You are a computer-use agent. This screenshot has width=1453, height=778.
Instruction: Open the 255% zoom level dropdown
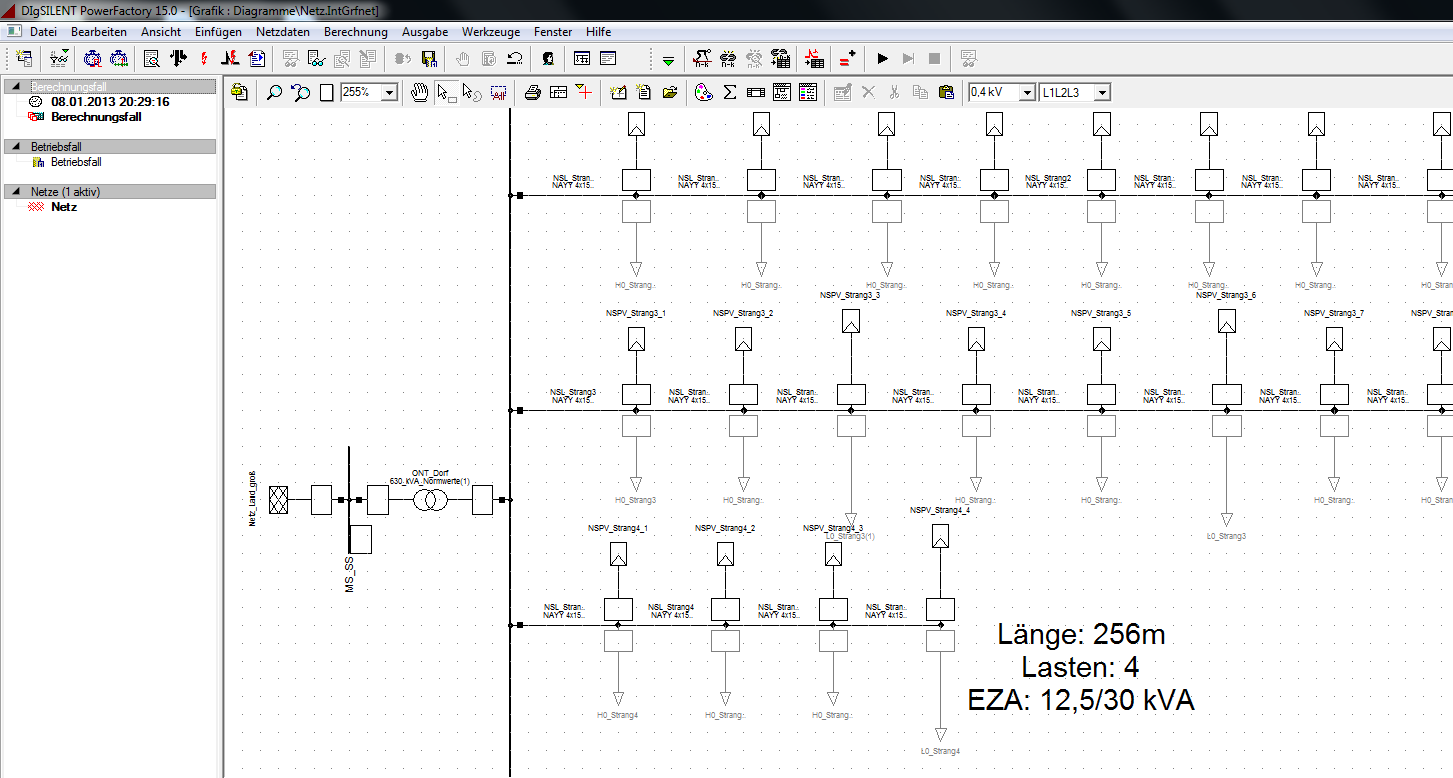tap(388, 91)
